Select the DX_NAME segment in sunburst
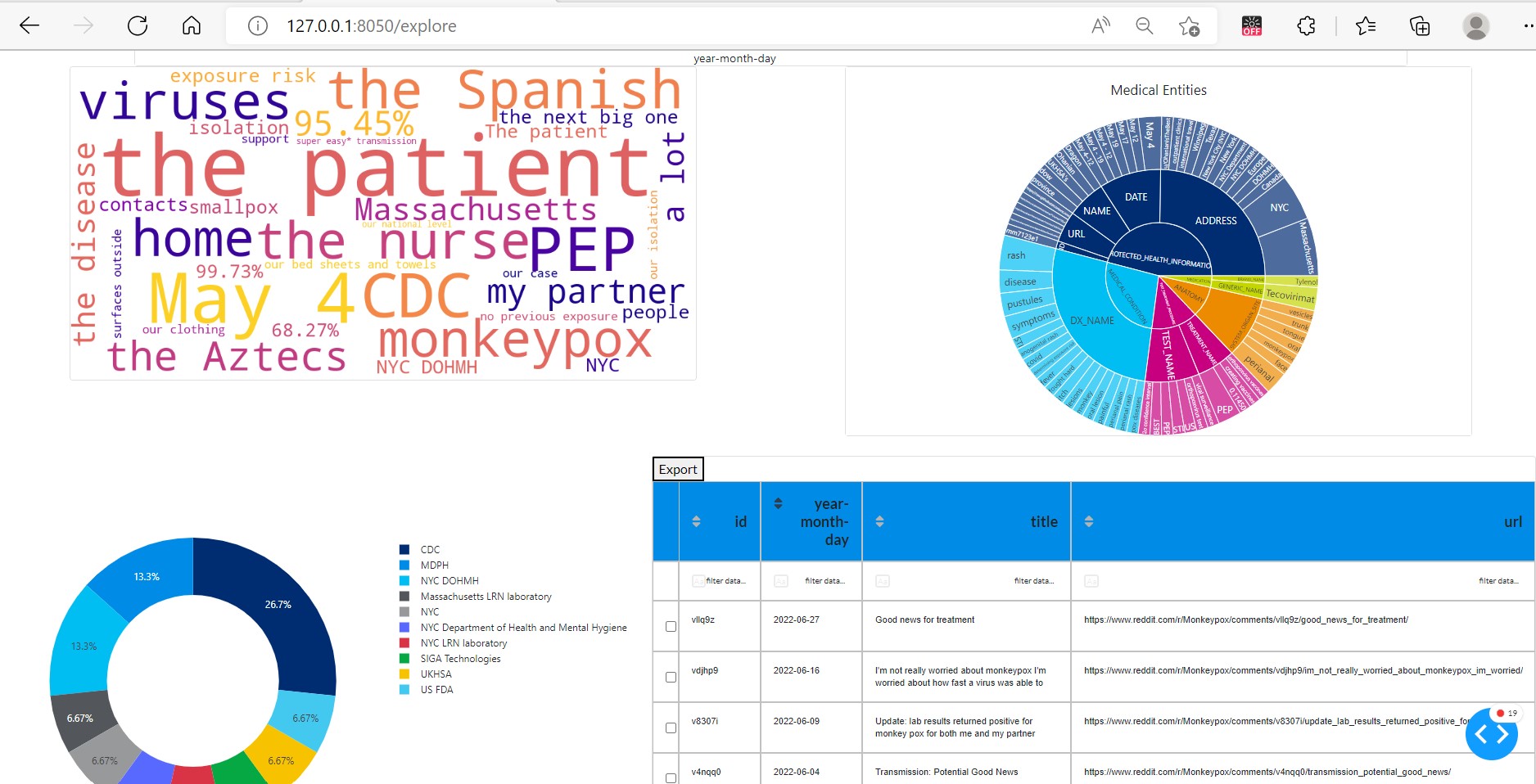 1092,321
